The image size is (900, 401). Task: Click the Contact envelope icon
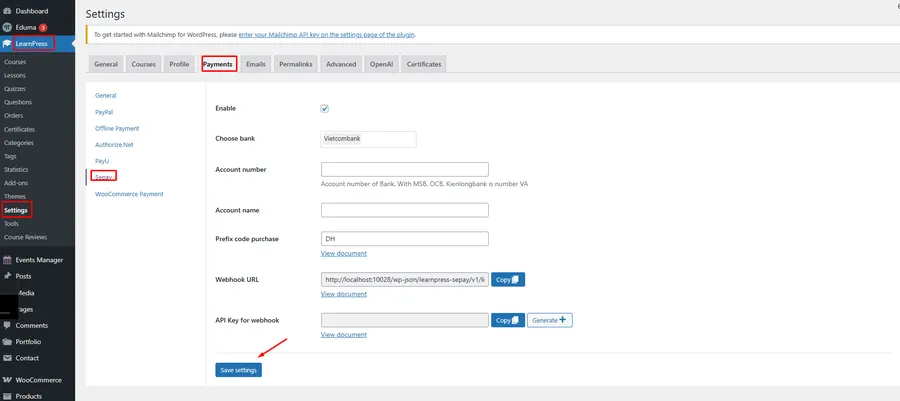point(8,358)
